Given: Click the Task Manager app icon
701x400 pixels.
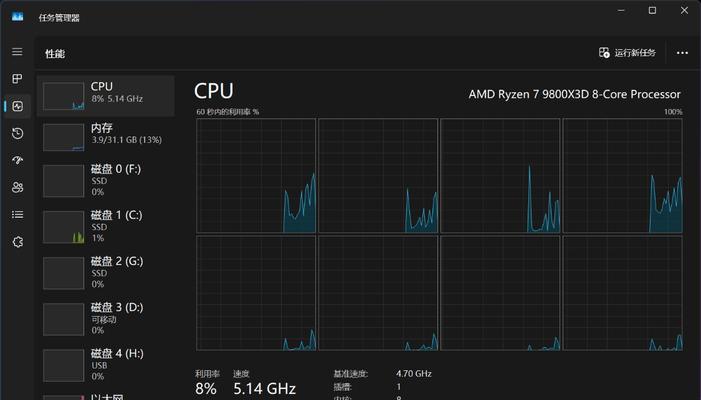Looking at the screenshot, I should (x=17, y=17).
